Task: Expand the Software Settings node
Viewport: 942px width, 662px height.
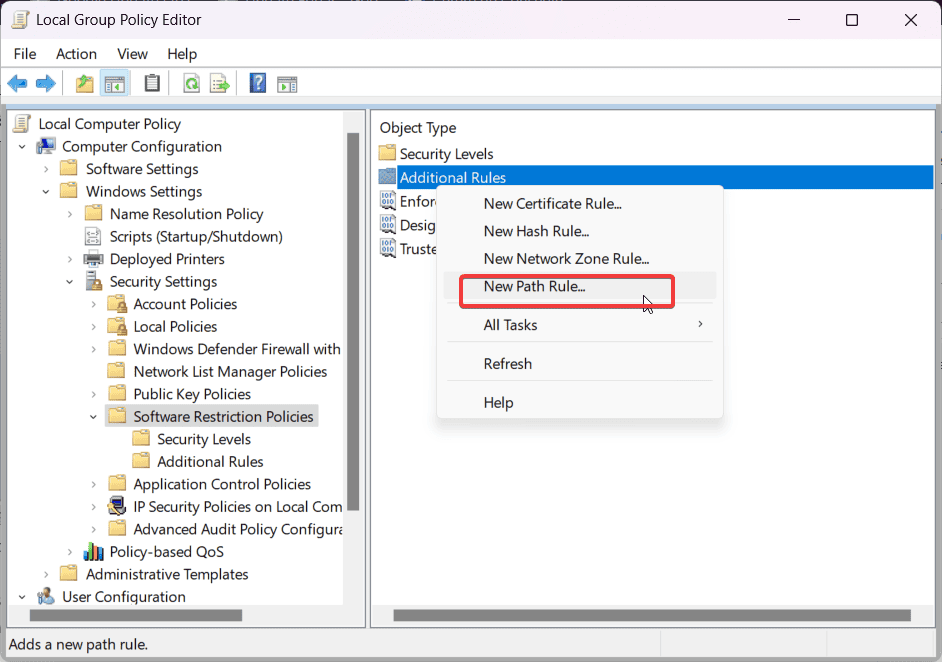Action: tap(46, 169)
